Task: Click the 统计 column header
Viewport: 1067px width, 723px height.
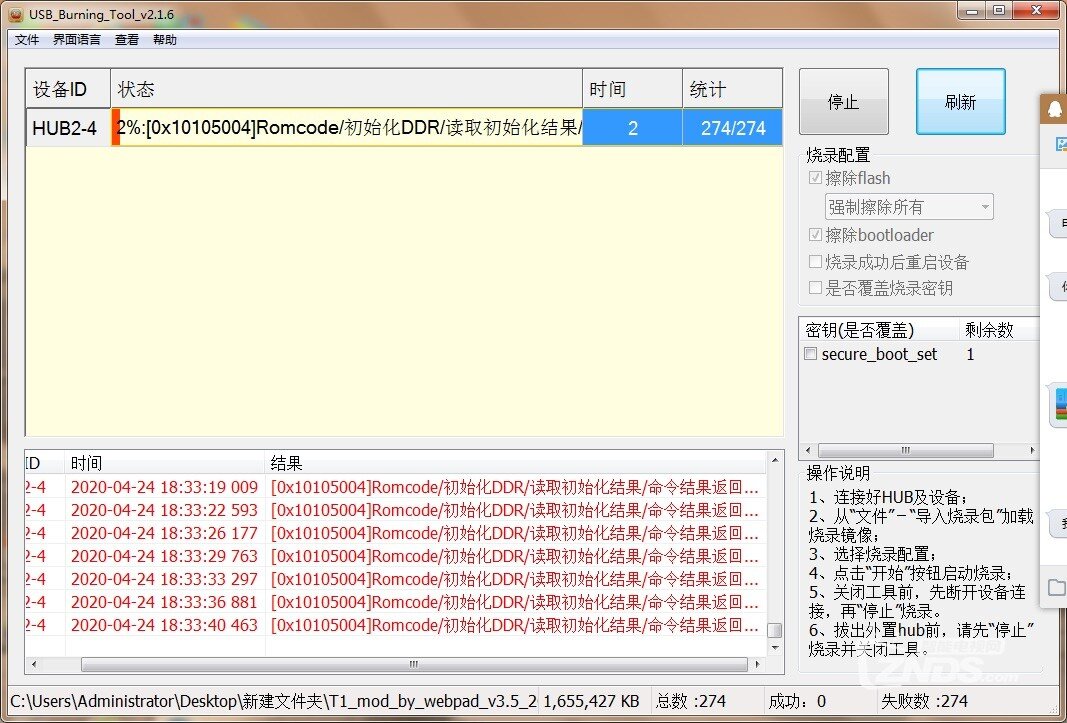Action: pos(732,89)
